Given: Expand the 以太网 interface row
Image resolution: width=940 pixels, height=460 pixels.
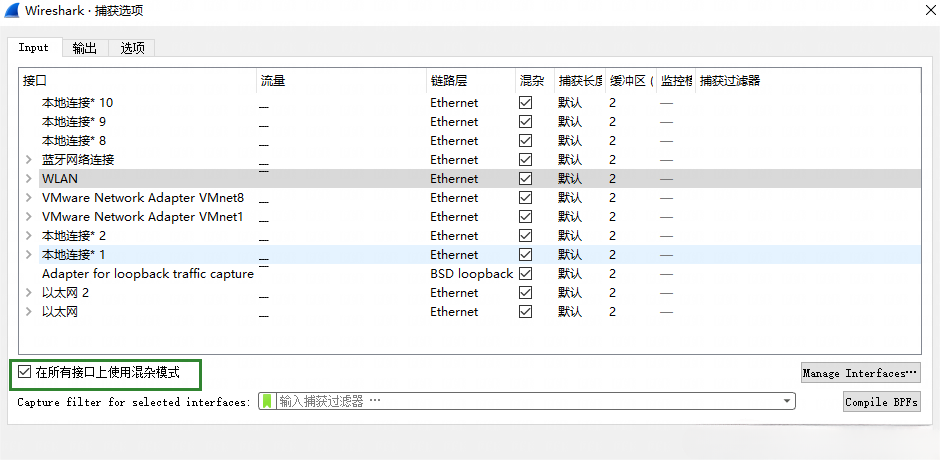Looking at the screenshot, I should (x=28, y=312).
